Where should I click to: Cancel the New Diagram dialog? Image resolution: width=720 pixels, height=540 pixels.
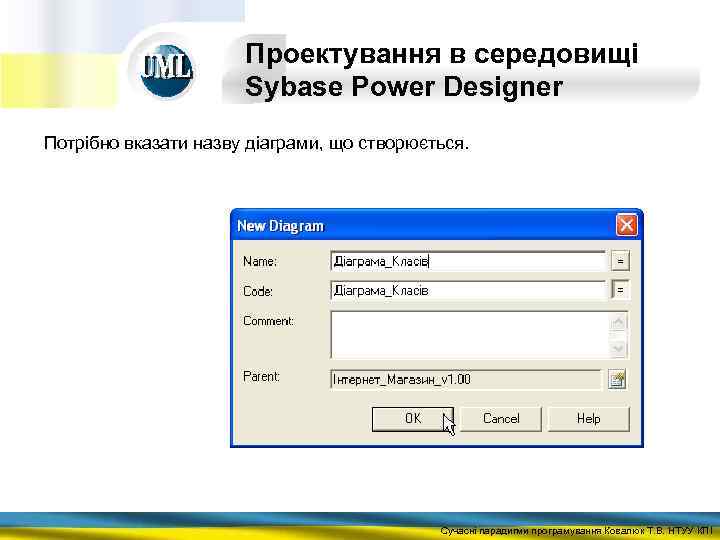pyautogui.click(x=501, y=419)
